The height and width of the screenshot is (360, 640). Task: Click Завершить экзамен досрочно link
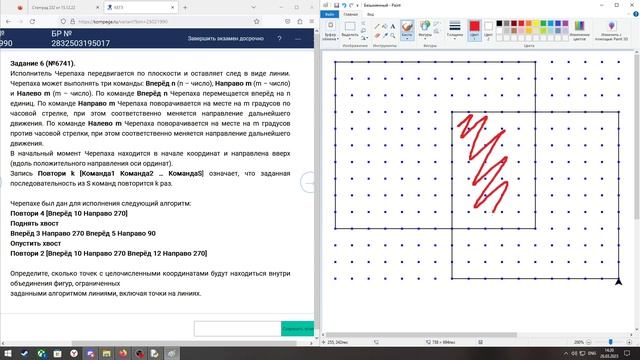pos(226,38)
